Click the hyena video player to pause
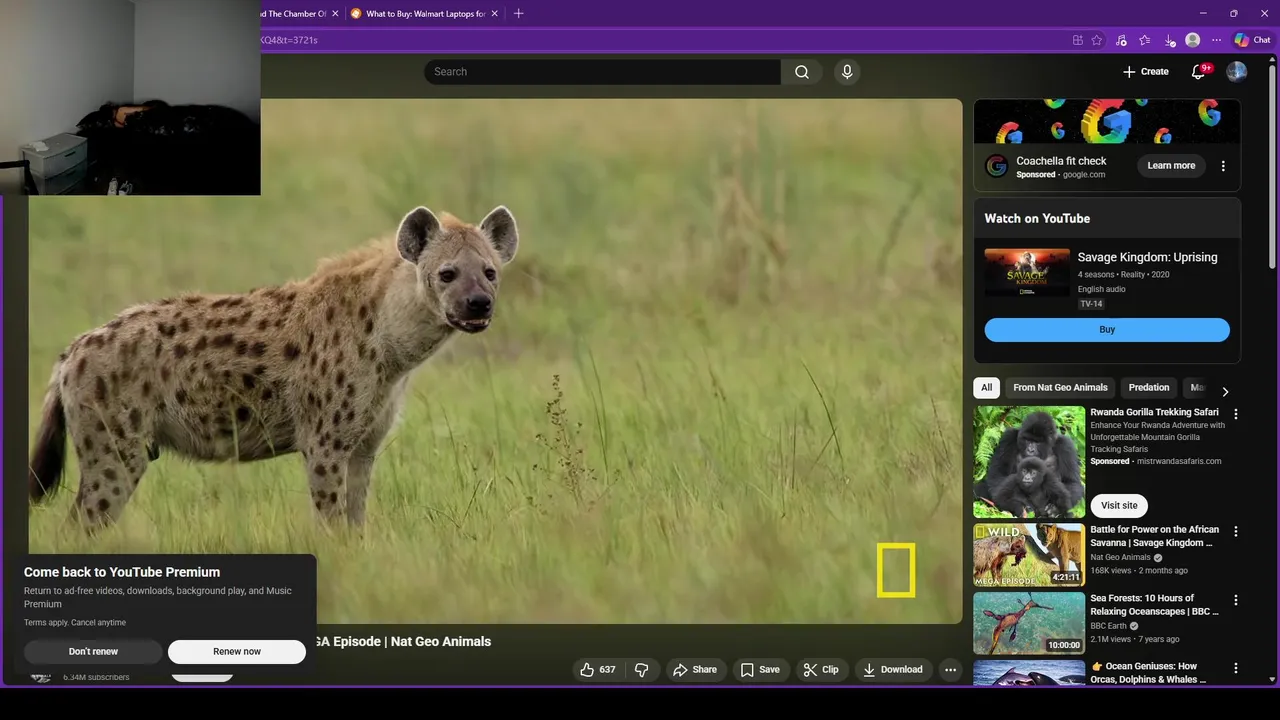1280x720 pixels. [495, 360]
